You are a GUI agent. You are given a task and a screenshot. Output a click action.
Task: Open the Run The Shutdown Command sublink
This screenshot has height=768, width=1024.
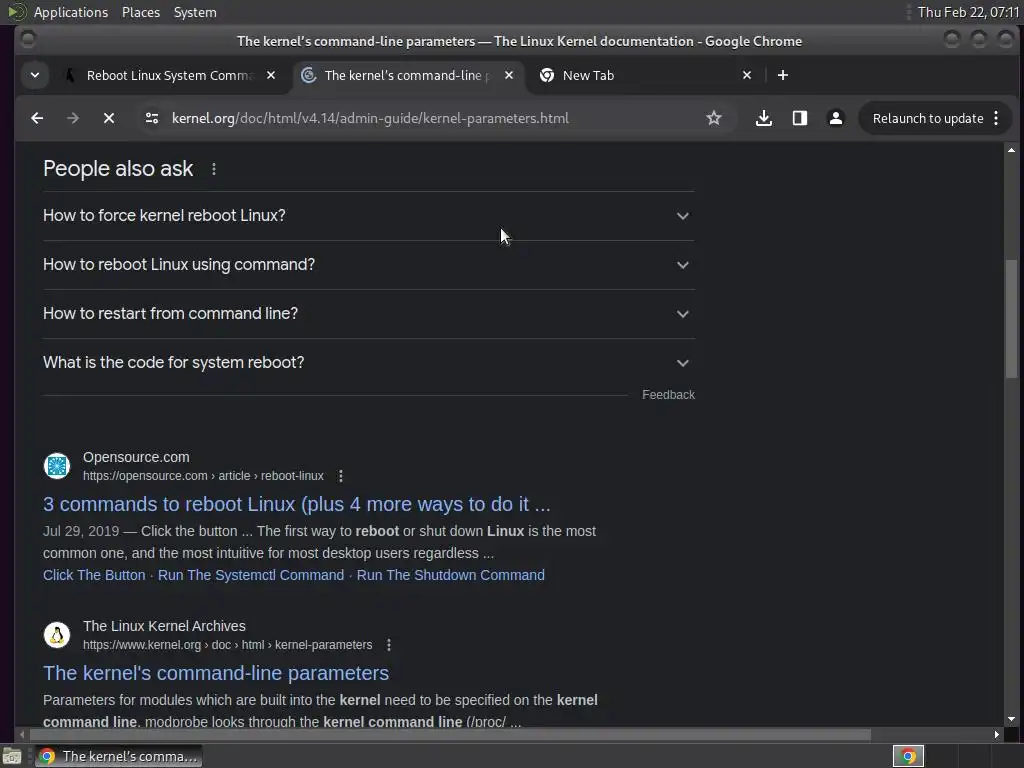[451, 575]
